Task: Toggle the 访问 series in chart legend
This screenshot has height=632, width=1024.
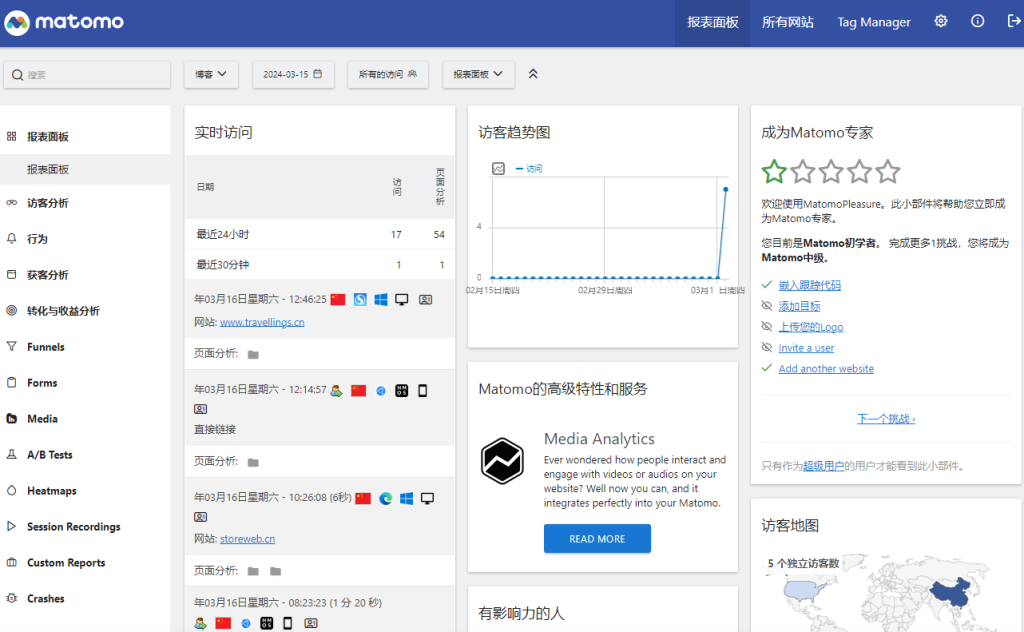Action: click(x=529, y=169)
